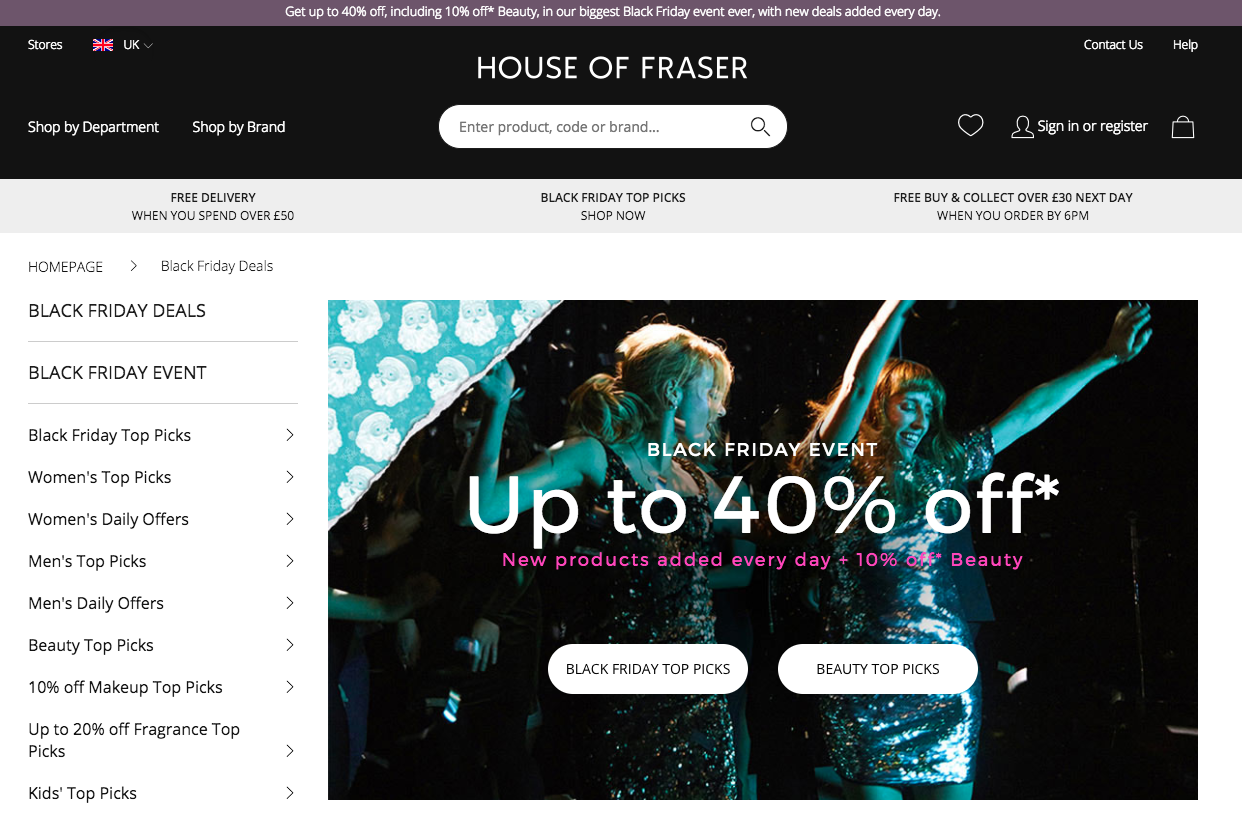Open the wishlist heart icon
The image size is (1242, 823).
tap(970, 126)
